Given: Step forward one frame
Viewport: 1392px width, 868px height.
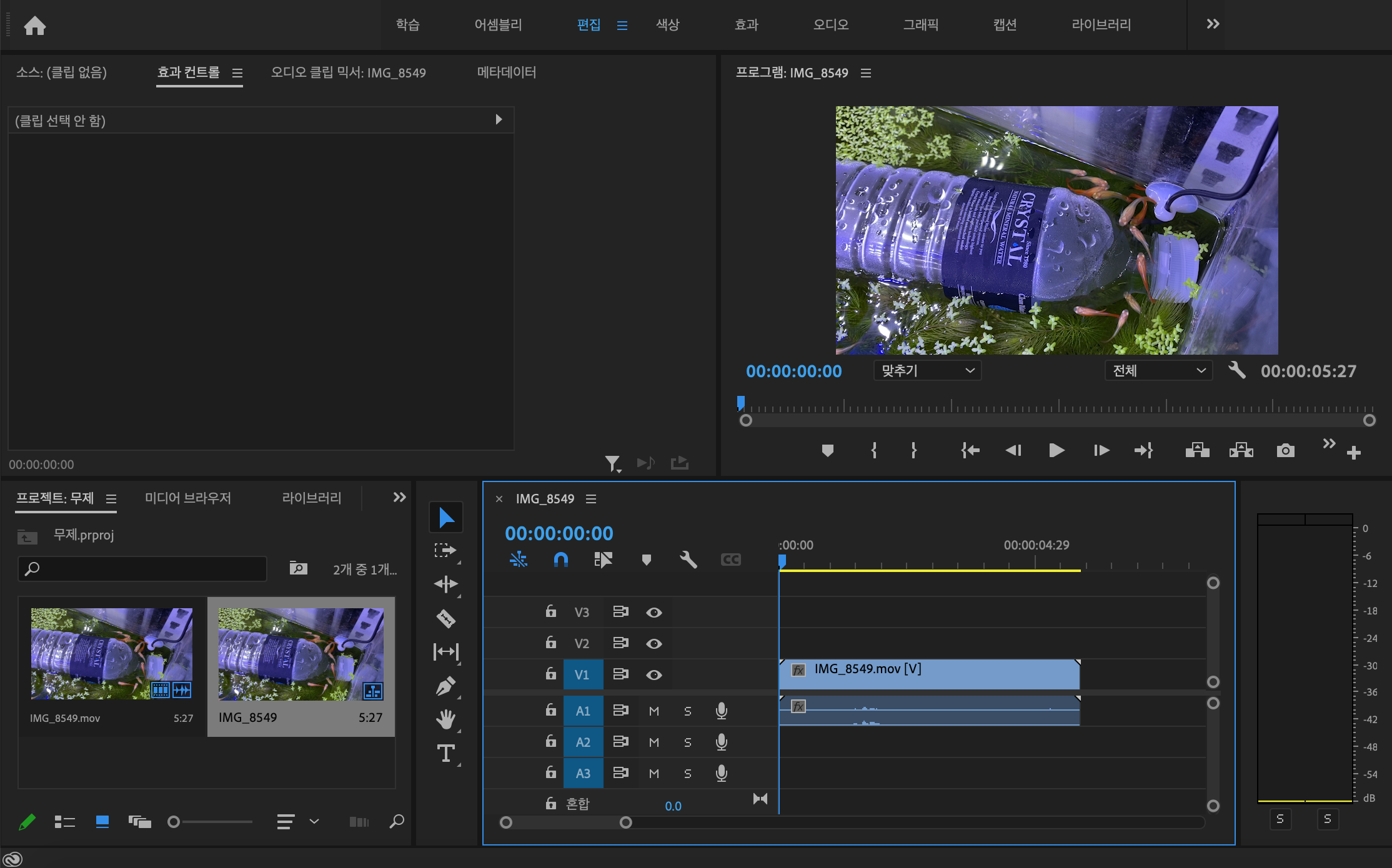Looking at the screenshot, I should [x=1101, y=450].
